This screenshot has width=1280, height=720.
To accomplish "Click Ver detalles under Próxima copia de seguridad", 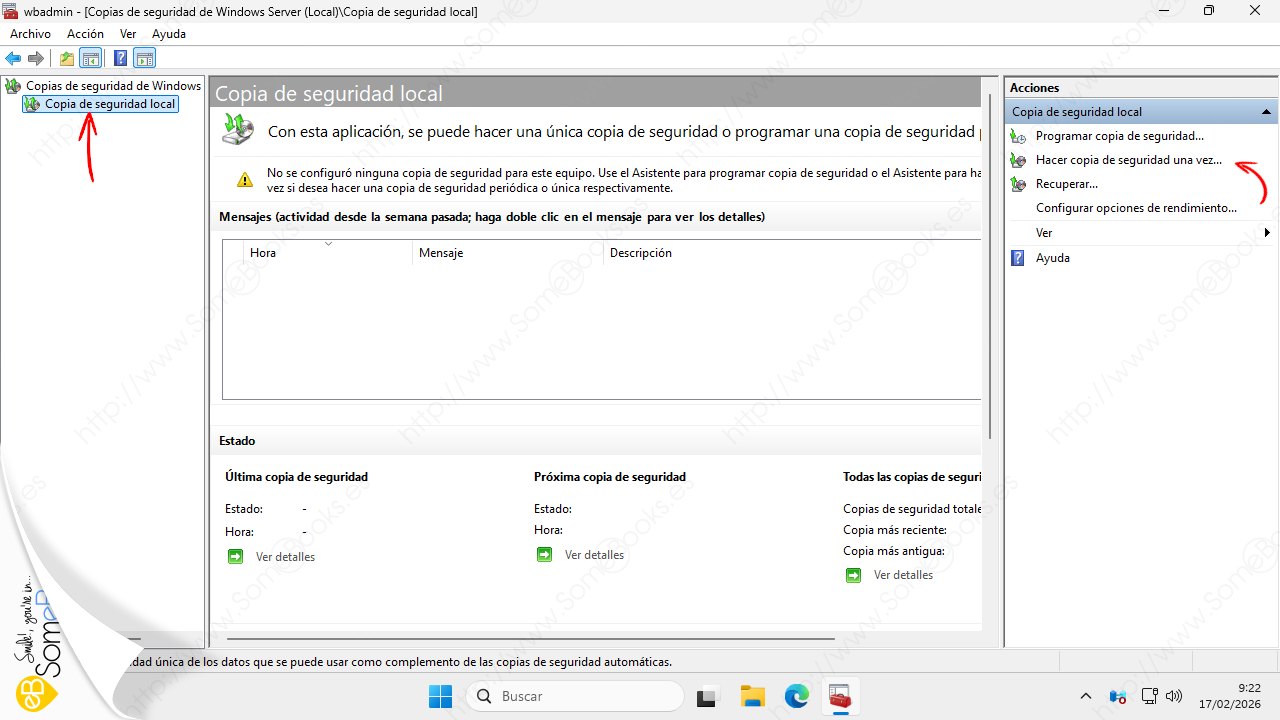I will [x=594, y=555].
